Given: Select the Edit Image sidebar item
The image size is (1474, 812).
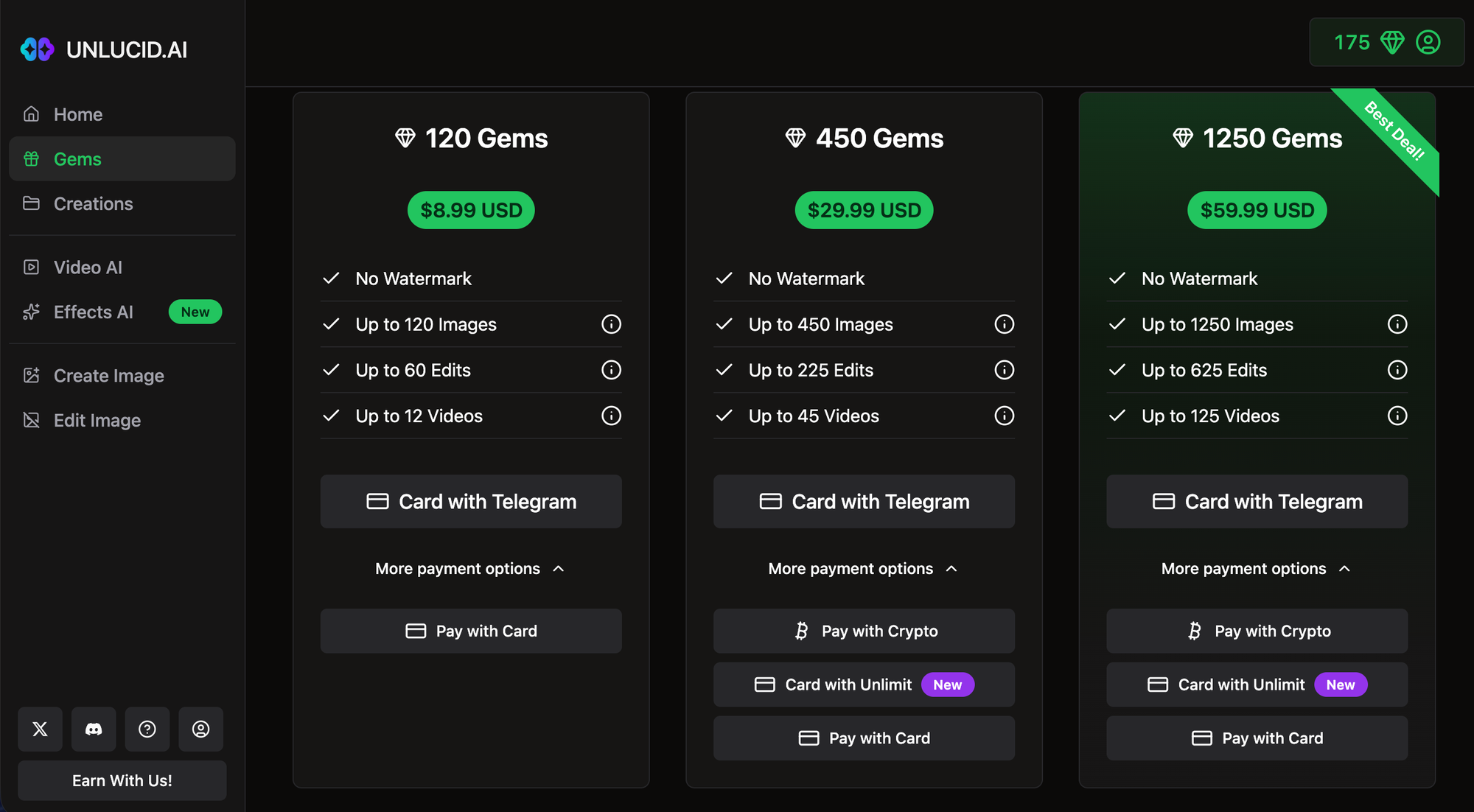Looking at the screenshot, I should pyautogui.click(x=97, y=421).
